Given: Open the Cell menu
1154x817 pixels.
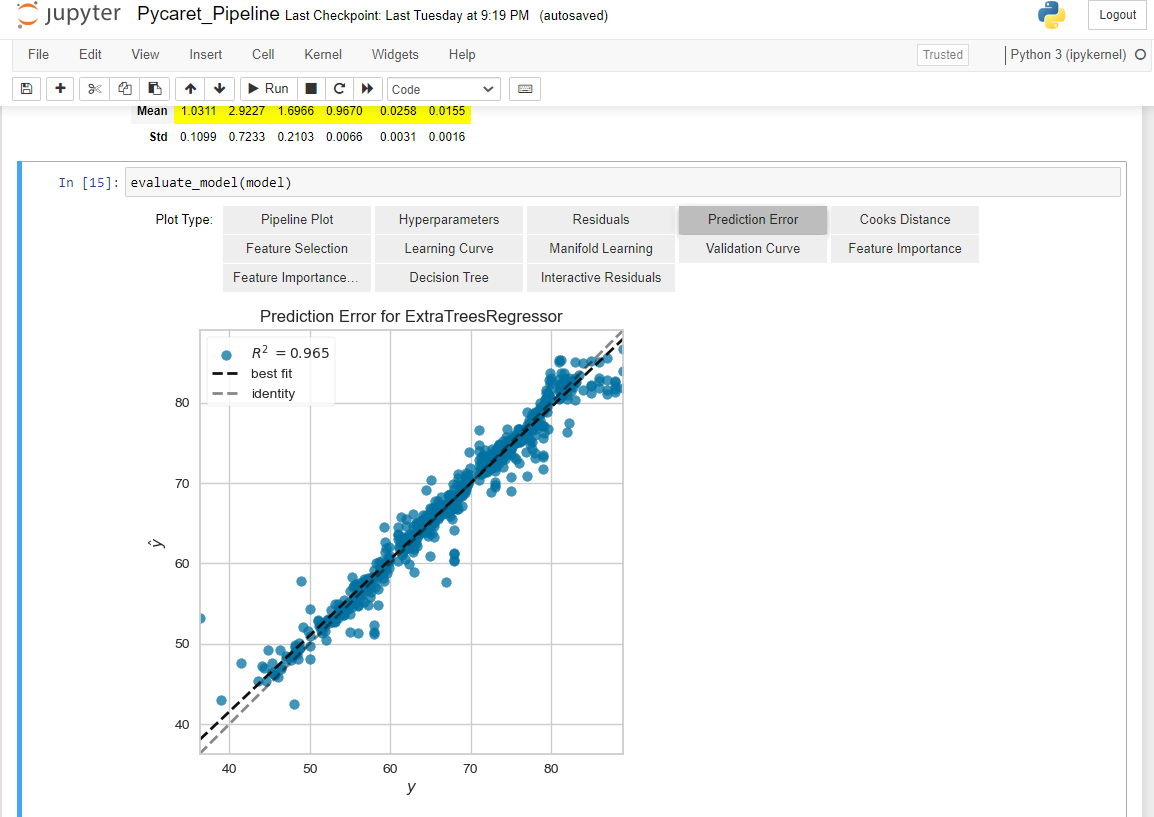Looking at the screenshot, I should tap(263, 55).
